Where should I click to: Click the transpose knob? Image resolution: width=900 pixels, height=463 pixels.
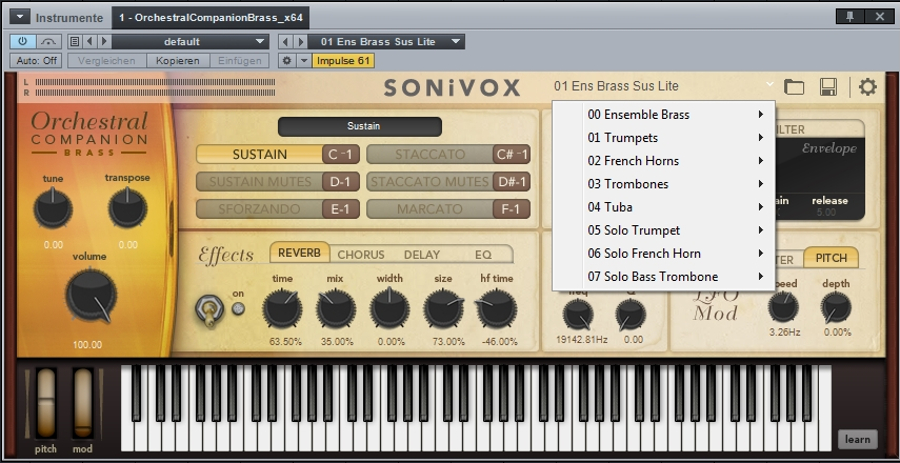pyautogui.click(x=127, y=209)
